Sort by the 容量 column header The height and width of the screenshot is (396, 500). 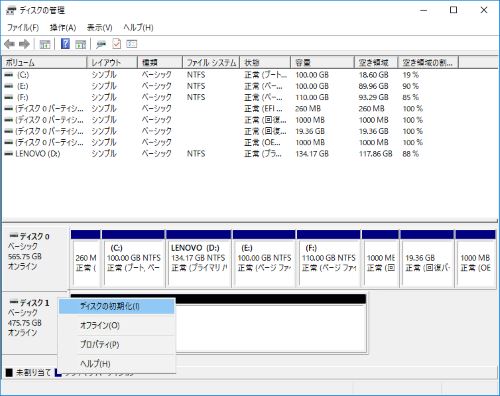tap(322, 62)
